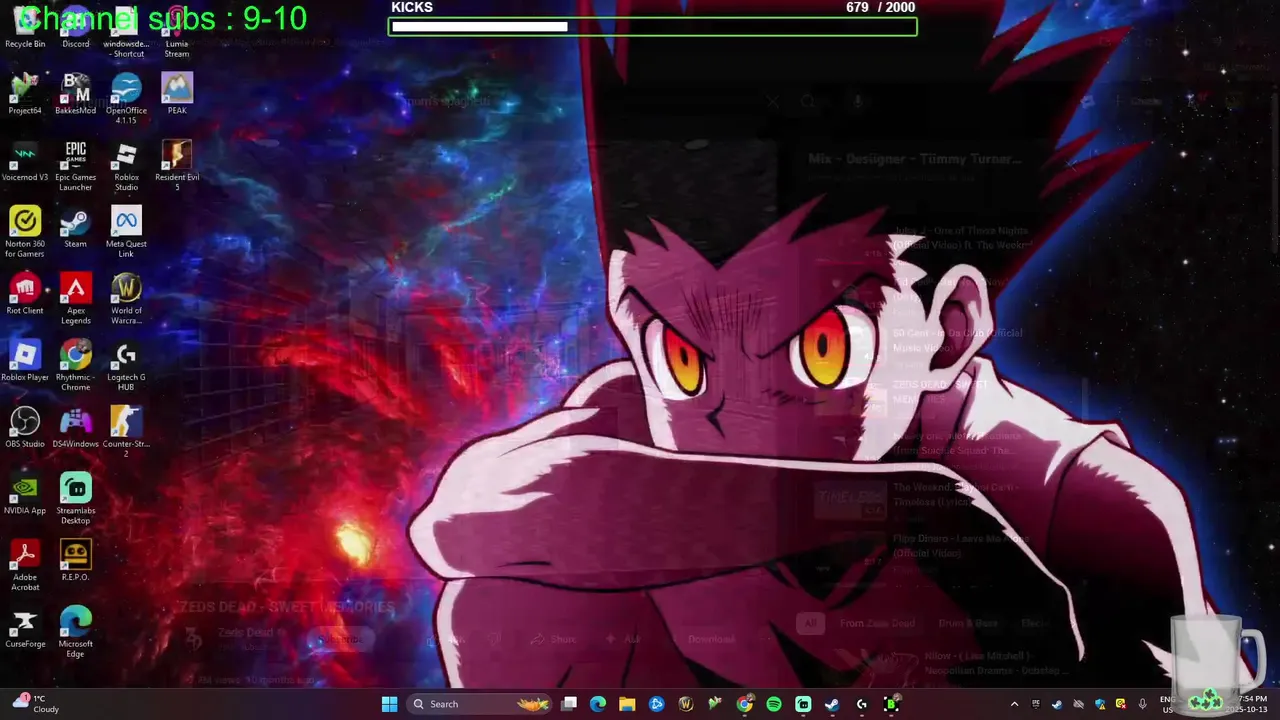Open the OpenOffice 4.1.15 desktop icon
1280x720 pixels.
coord(126,99)
